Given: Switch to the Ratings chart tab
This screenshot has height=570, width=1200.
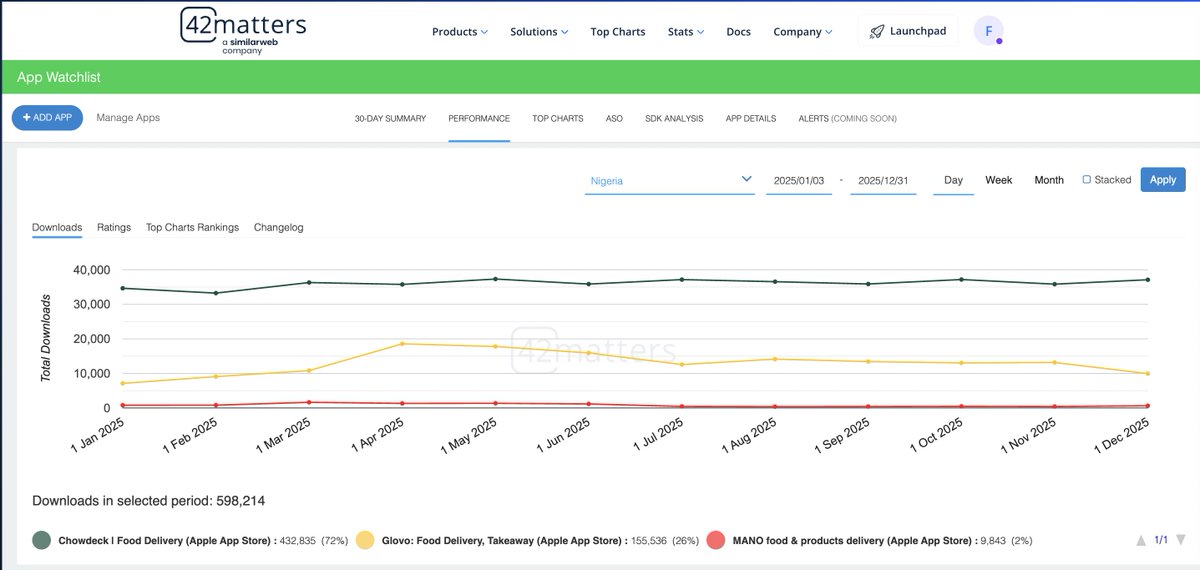Looking at the screenshot, I should tap(114, 227).
